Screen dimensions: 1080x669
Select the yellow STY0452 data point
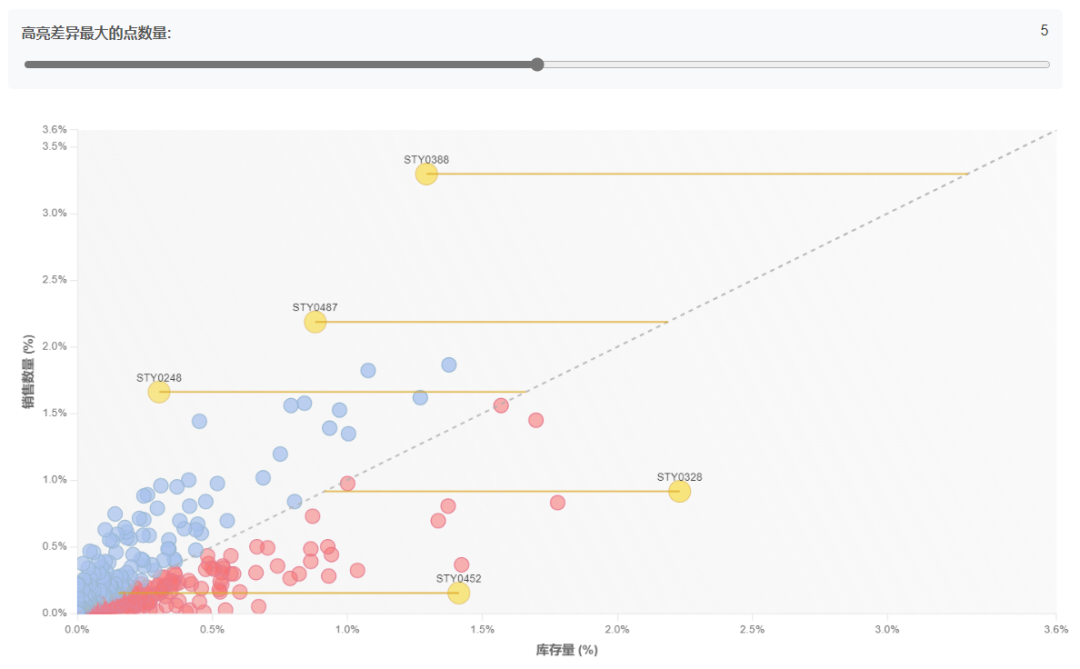pos(459,593)
